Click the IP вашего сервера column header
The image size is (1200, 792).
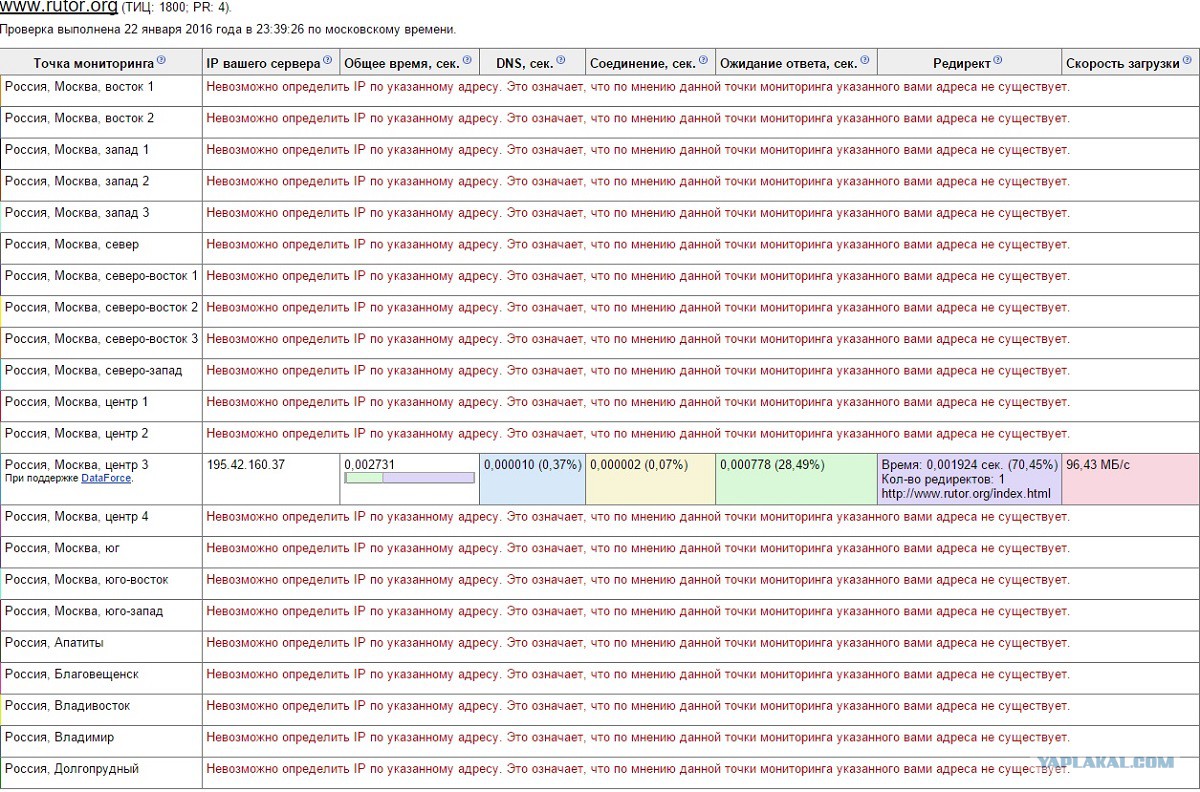pos(271,62)
